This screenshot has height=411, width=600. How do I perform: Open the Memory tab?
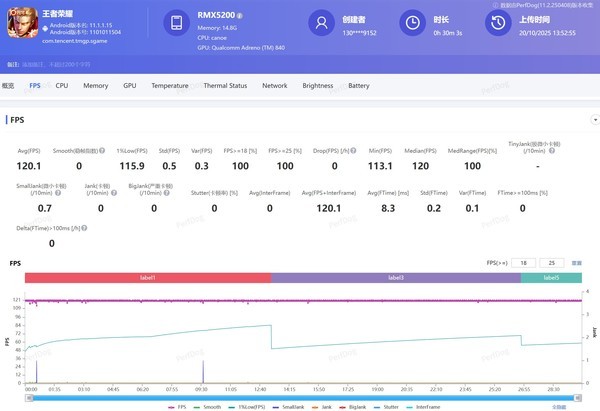coord(96,86)
